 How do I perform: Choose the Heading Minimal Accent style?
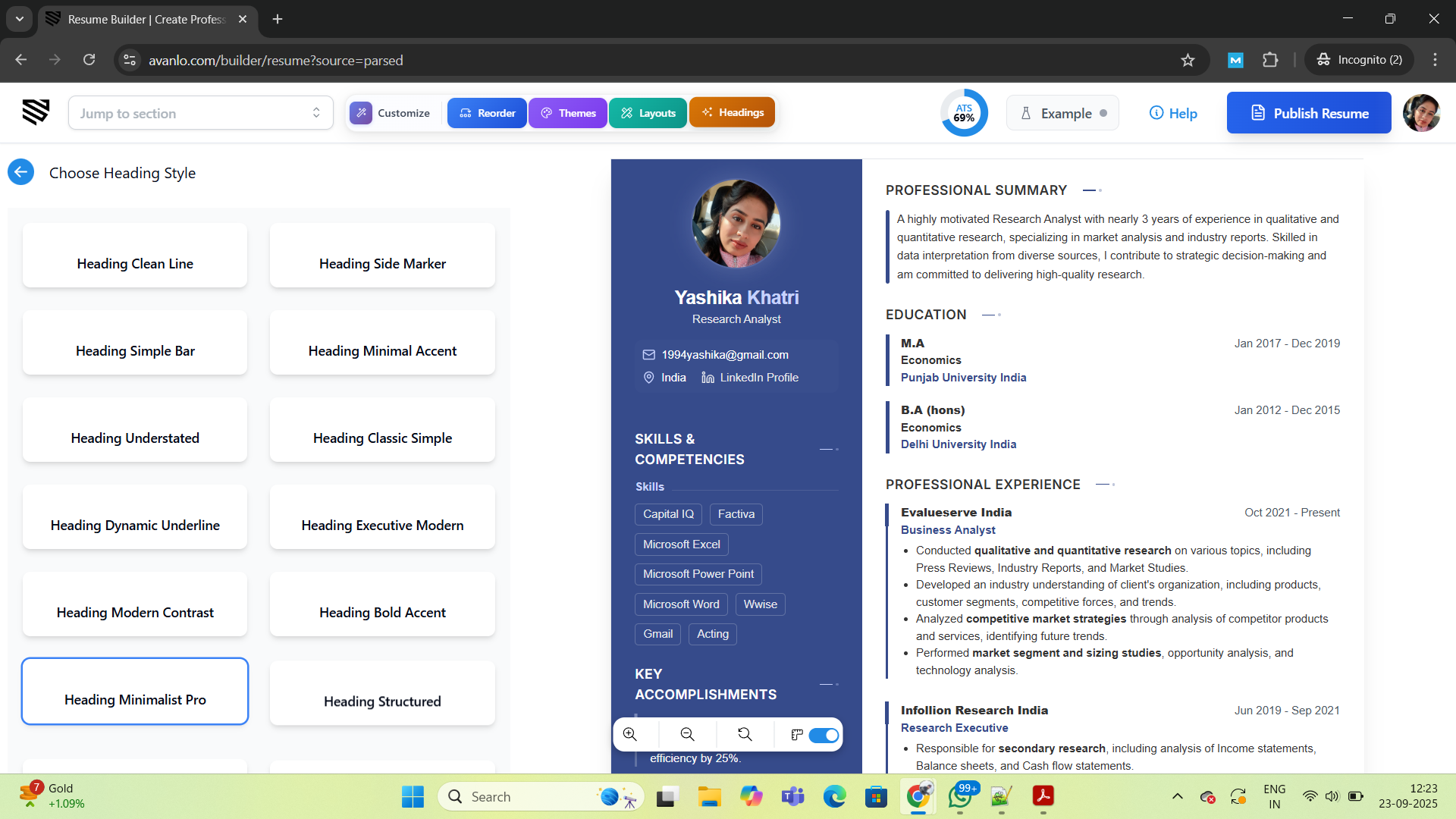[x=382, y=343]
